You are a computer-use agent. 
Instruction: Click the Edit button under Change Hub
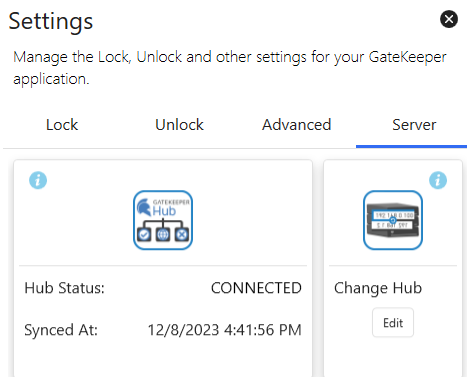click(x=393, y=323)
